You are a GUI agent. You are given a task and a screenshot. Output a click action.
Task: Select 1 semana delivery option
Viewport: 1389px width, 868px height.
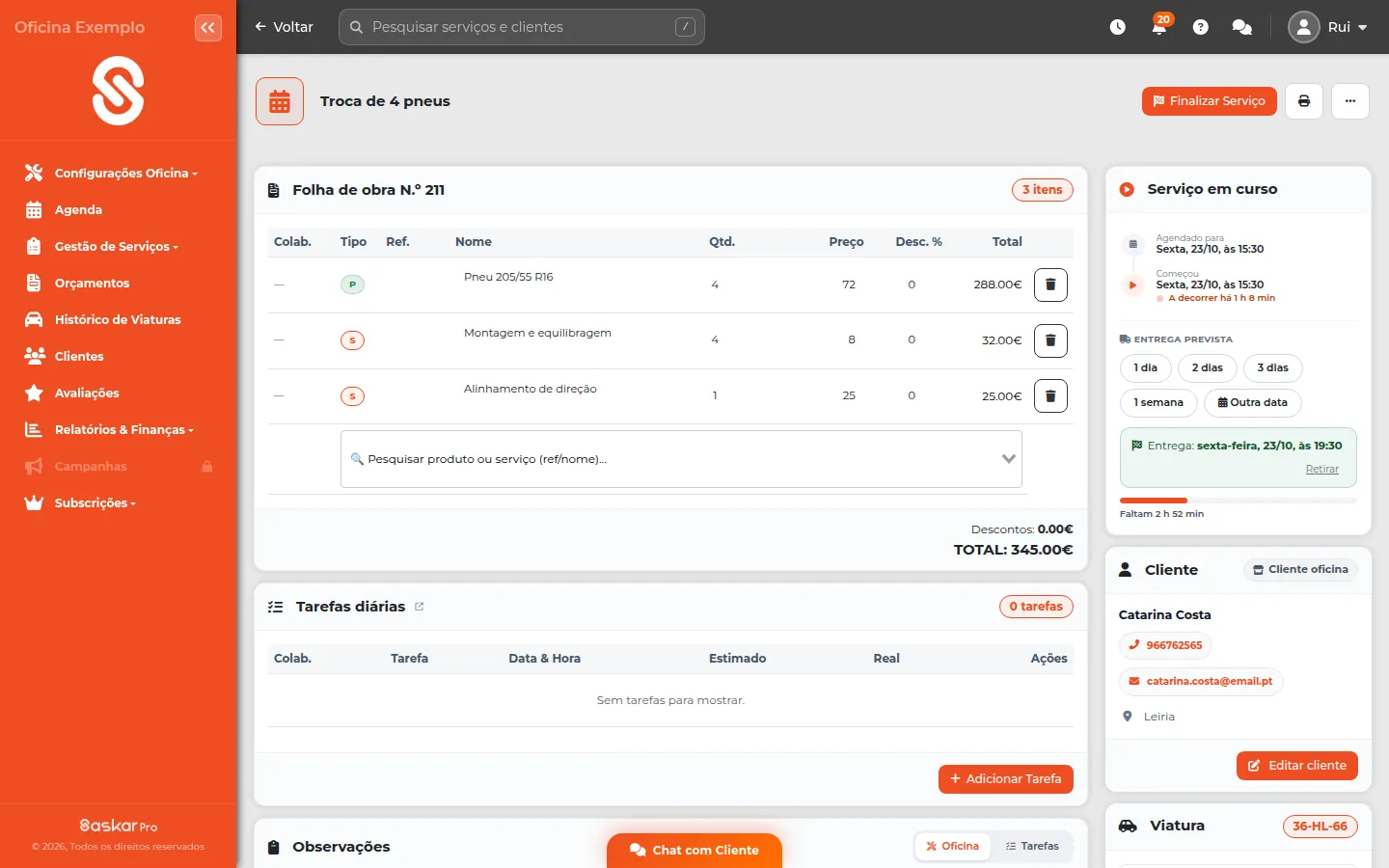pyautogui.click(x=1158, y=403)
